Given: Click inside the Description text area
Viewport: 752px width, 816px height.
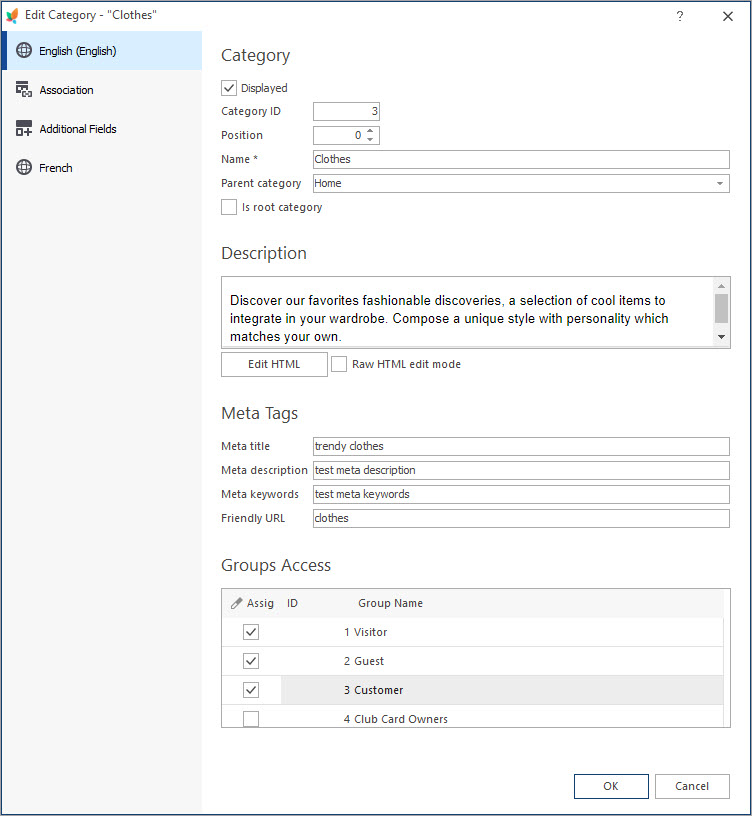Looking at the screenshot, I should point(468,312).
